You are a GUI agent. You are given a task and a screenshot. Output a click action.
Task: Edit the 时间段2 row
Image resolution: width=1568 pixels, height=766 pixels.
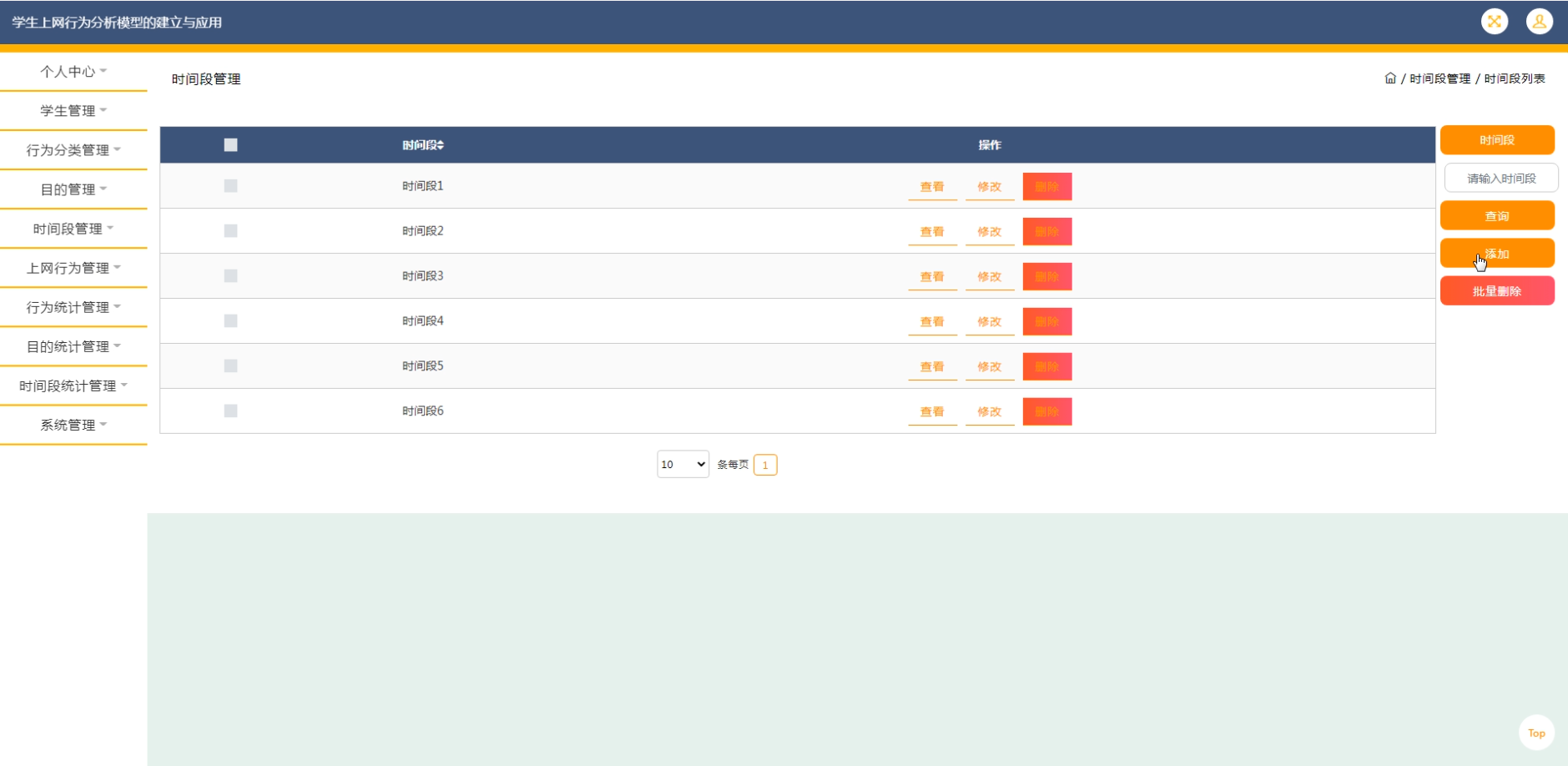(x=990, y=232)
